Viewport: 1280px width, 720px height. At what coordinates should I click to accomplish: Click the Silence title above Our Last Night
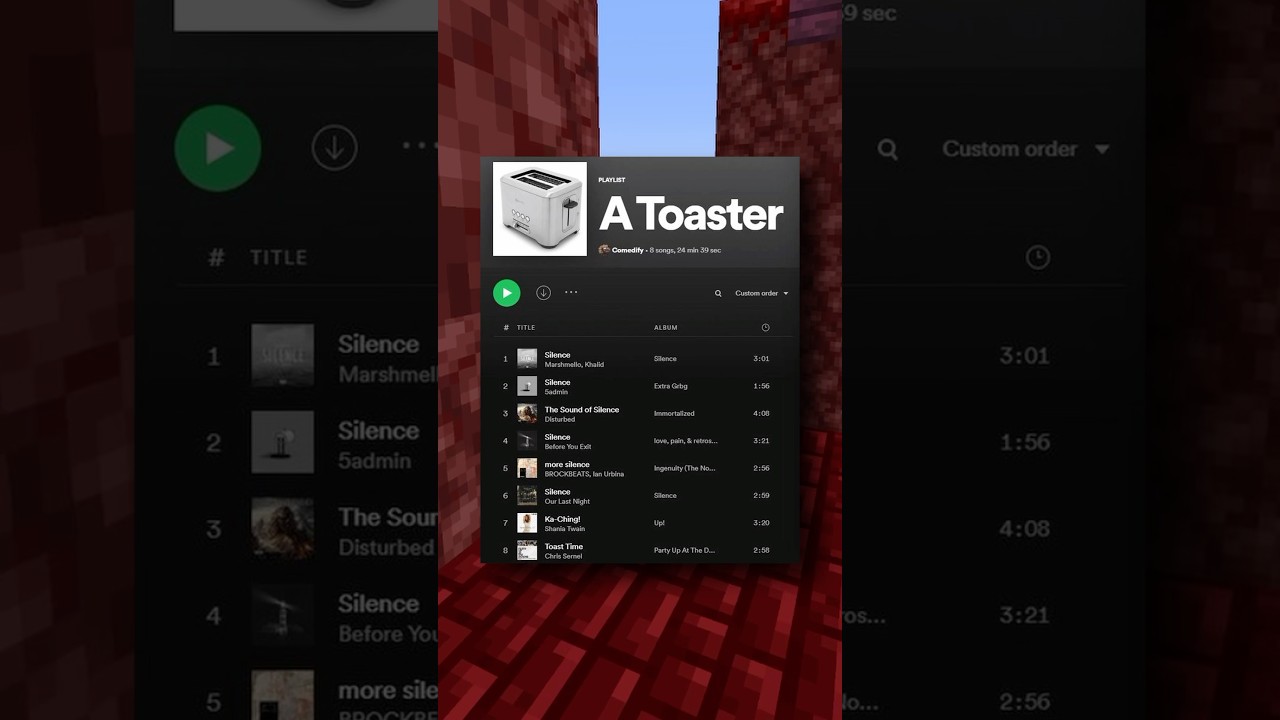click(x=557, y=492)
